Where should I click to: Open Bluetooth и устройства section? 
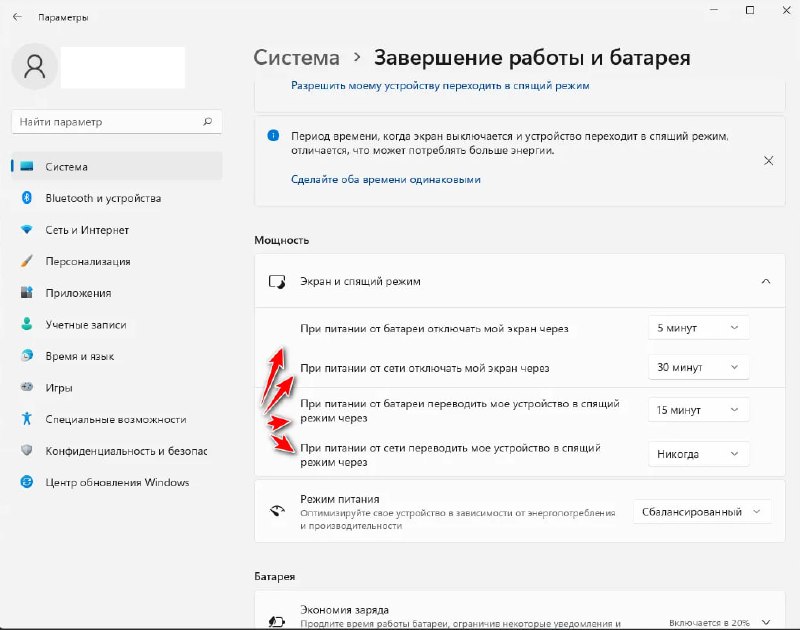(x=117, y=198)
